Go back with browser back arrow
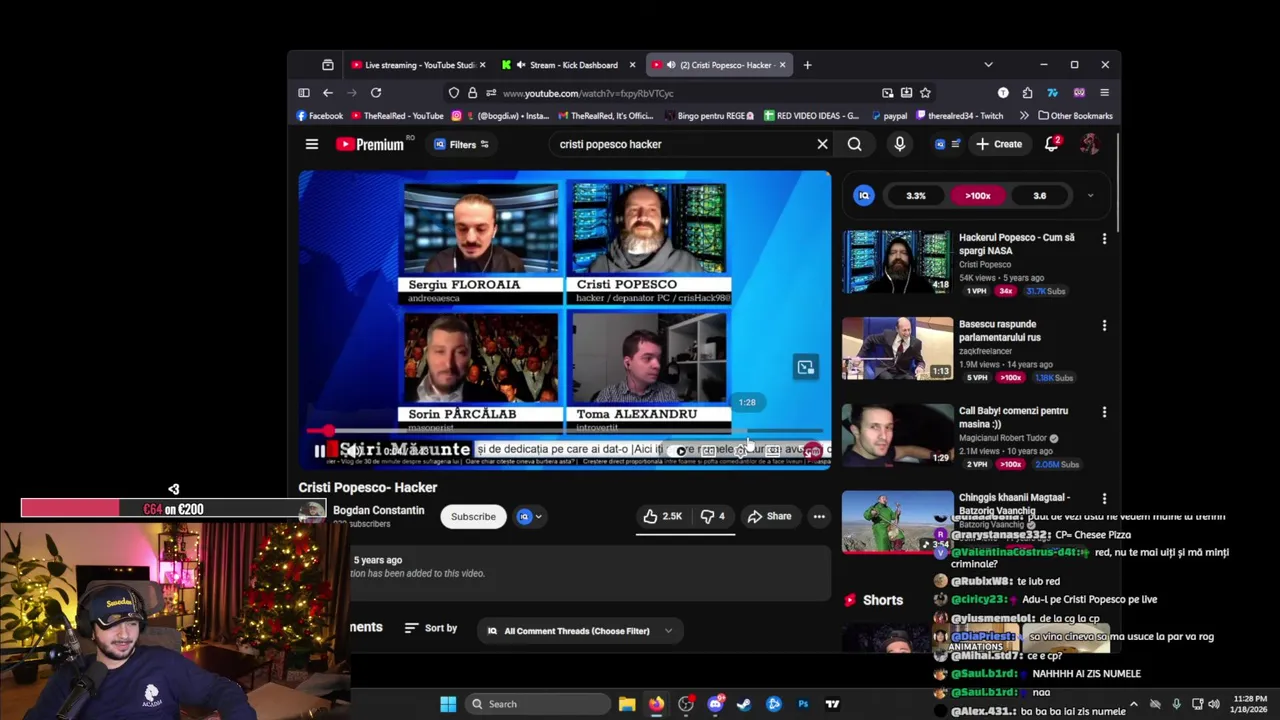 (x=327, y=93)
